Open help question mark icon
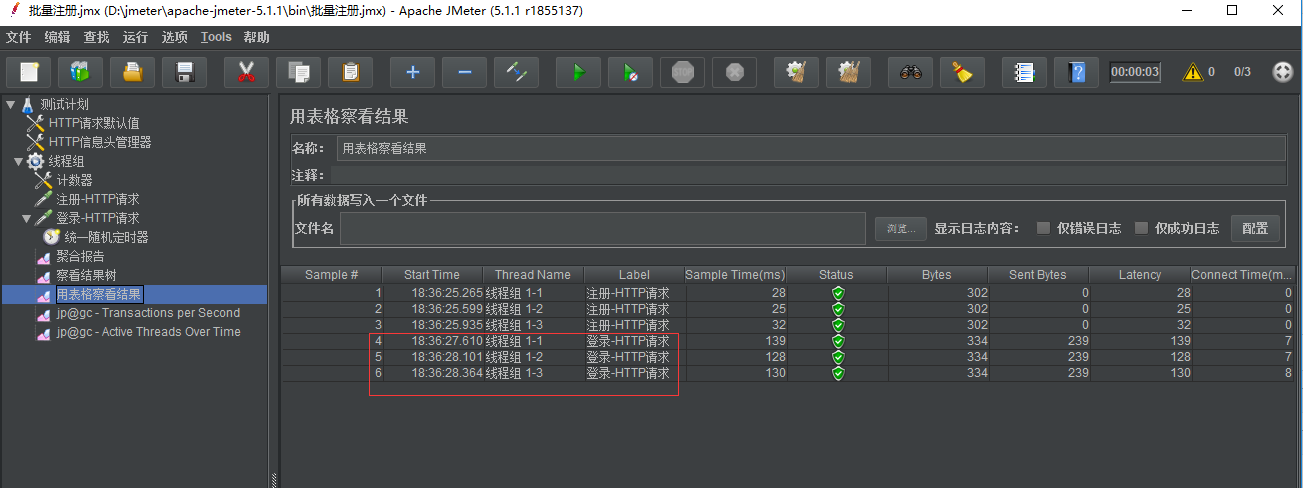The image size is (1303, 488). click(1076, 72)
